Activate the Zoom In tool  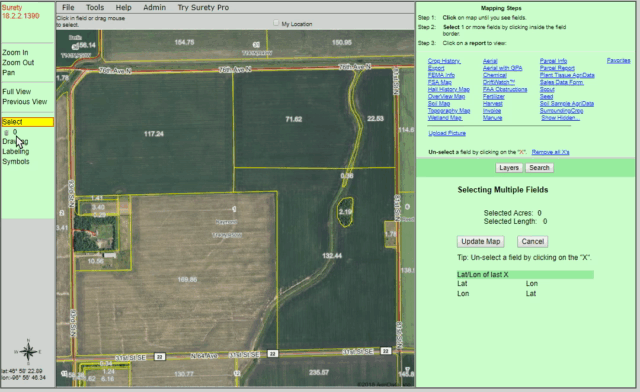point(15,52)
